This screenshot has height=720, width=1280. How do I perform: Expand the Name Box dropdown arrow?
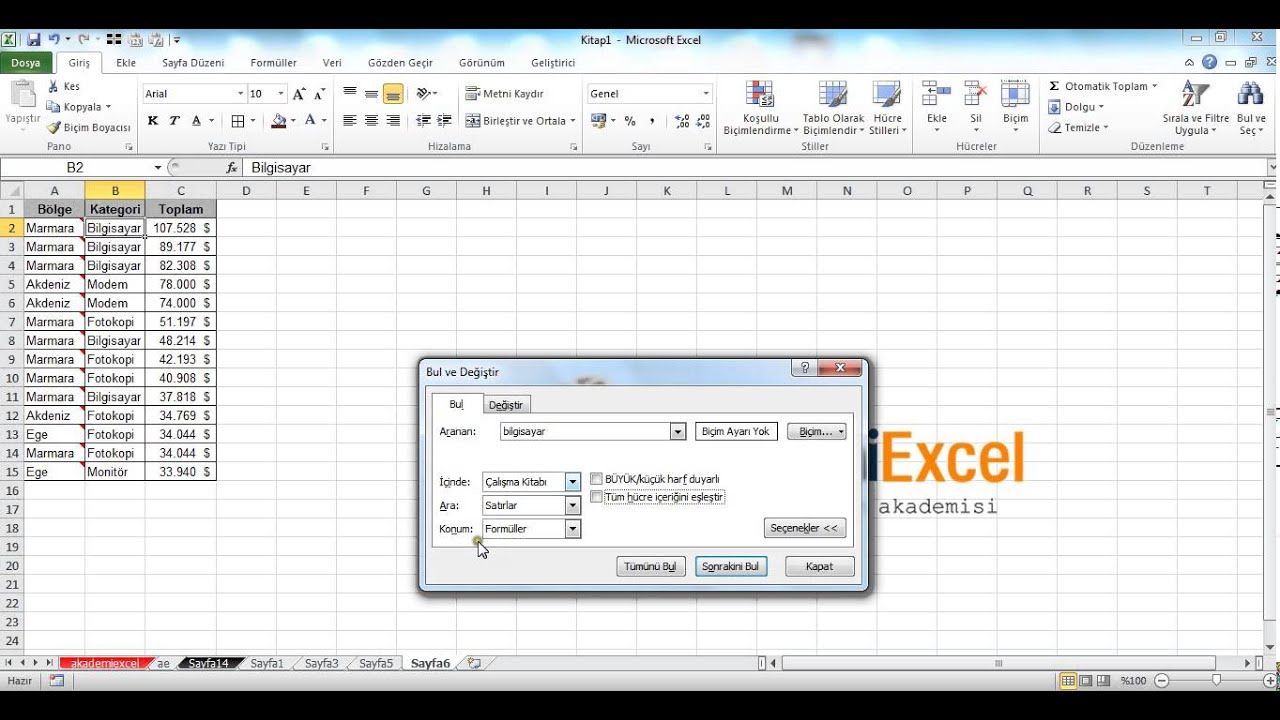[158, 168]
